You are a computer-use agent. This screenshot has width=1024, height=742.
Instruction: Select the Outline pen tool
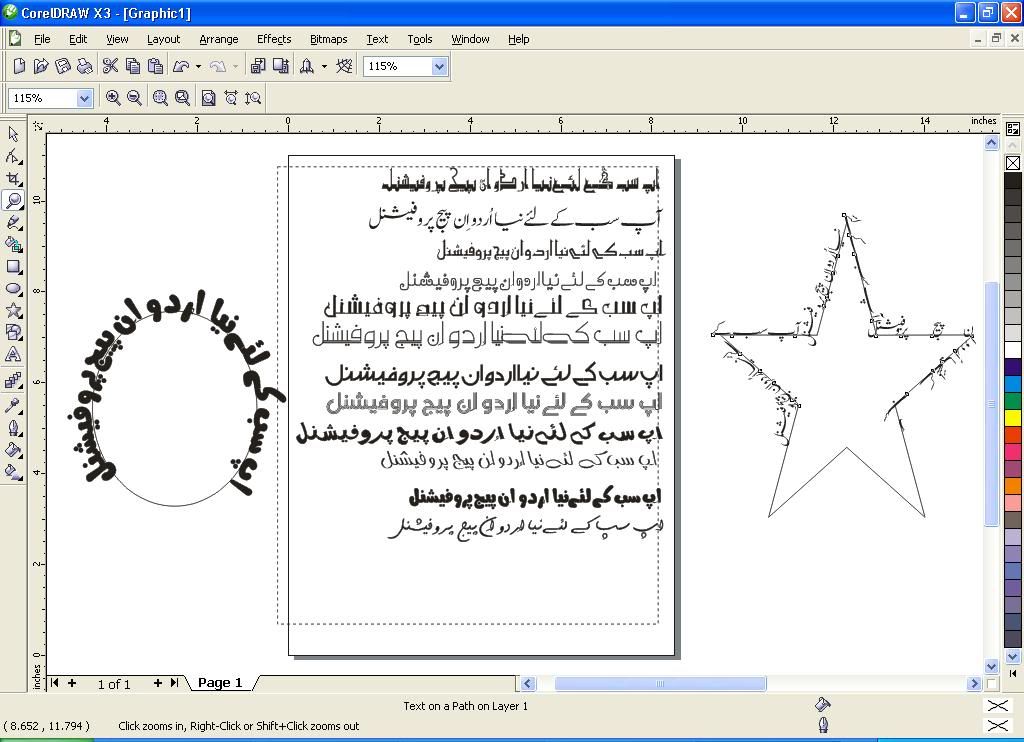[13, 428]
